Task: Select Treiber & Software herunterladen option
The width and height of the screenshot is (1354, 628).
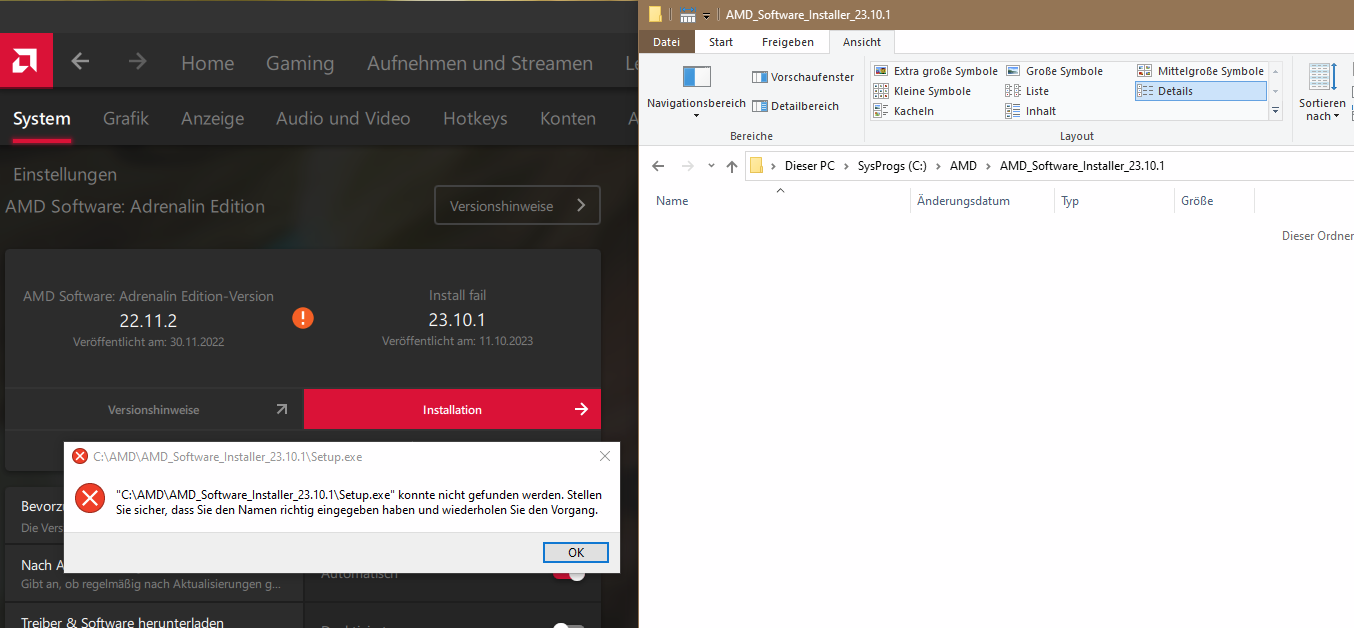Action: [x=123, y=621]
